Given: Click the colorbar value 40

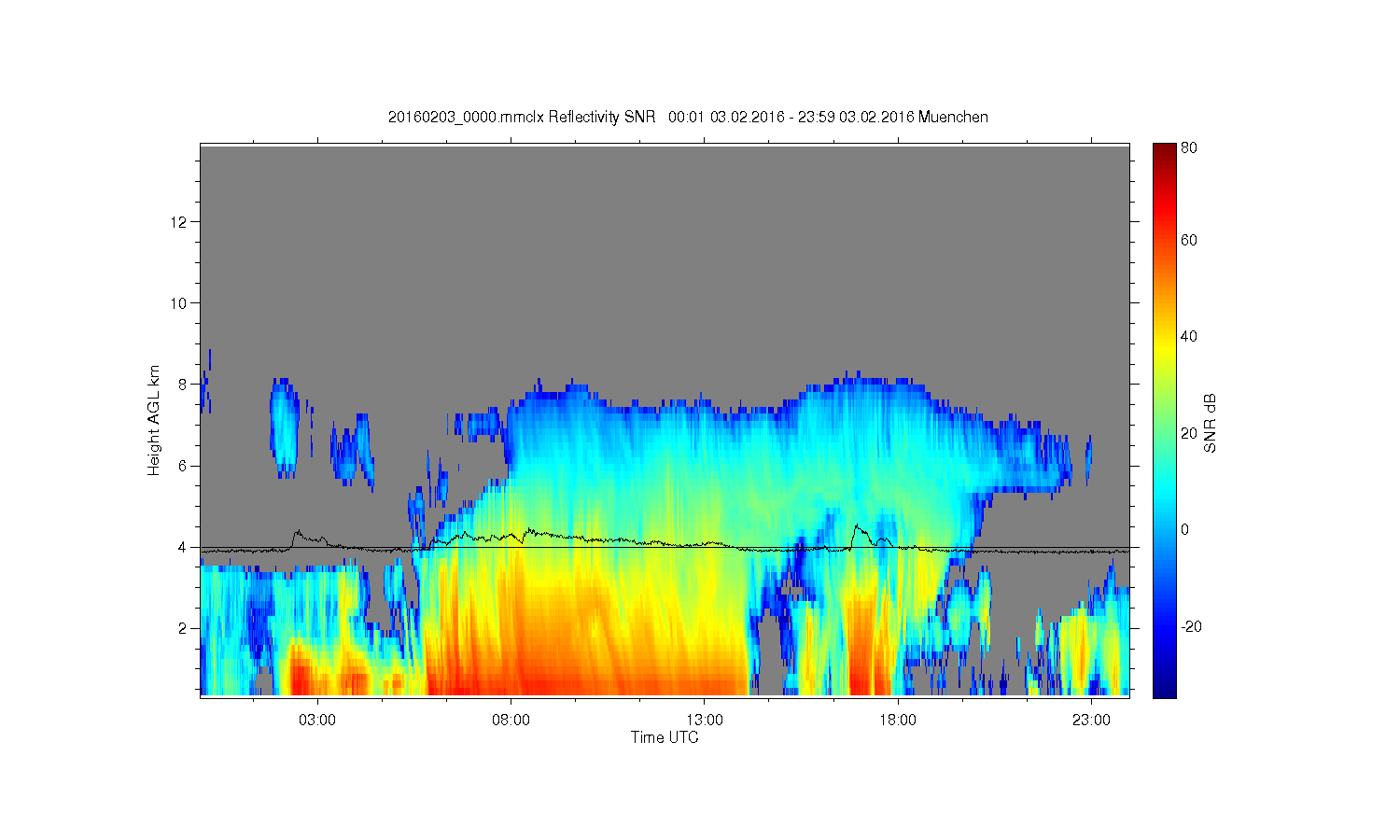Looking at the screenshot, I should click(x=1189, y=337).
